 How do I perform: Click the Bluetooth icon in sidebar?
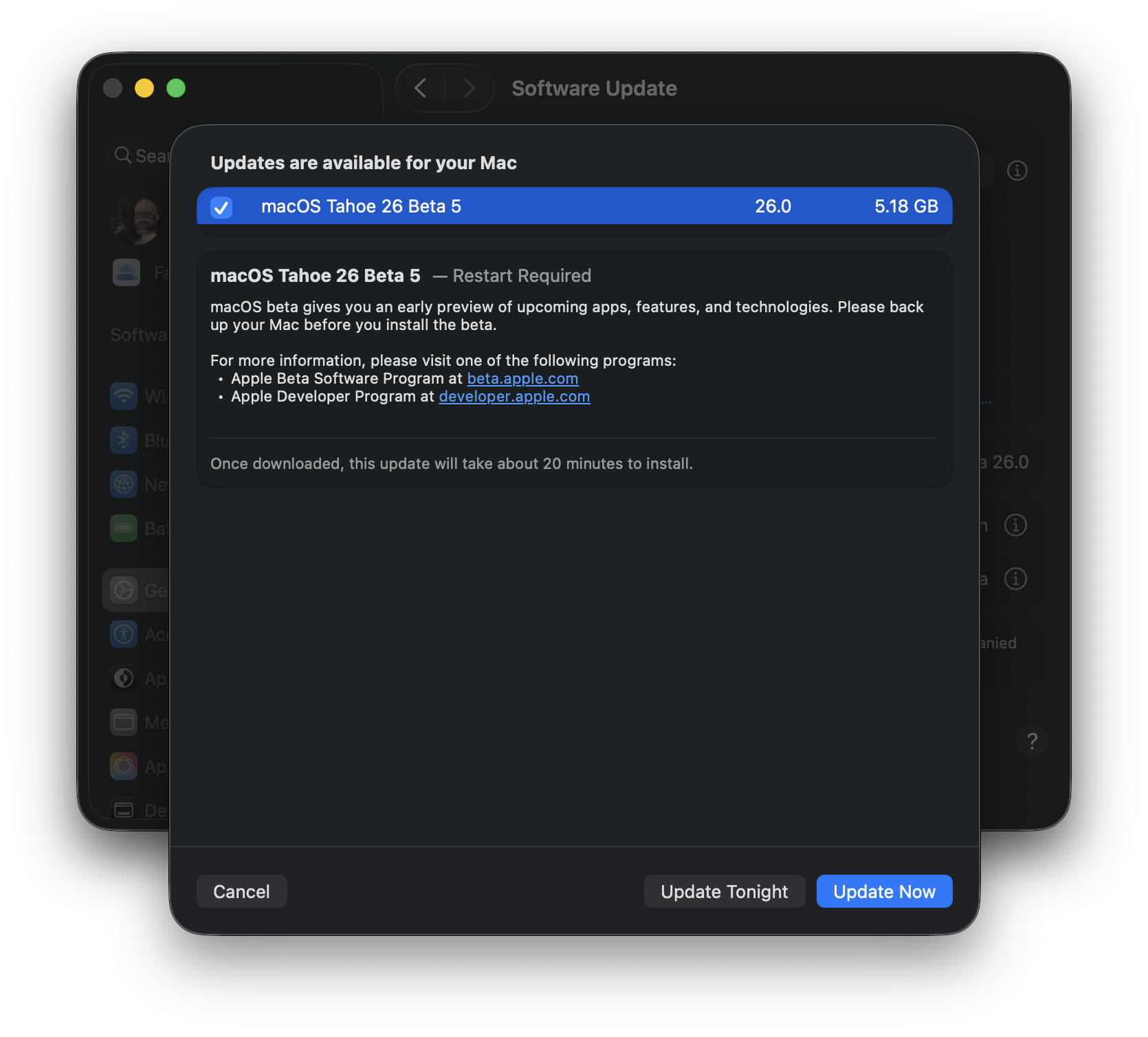click(x=124, y=440)
